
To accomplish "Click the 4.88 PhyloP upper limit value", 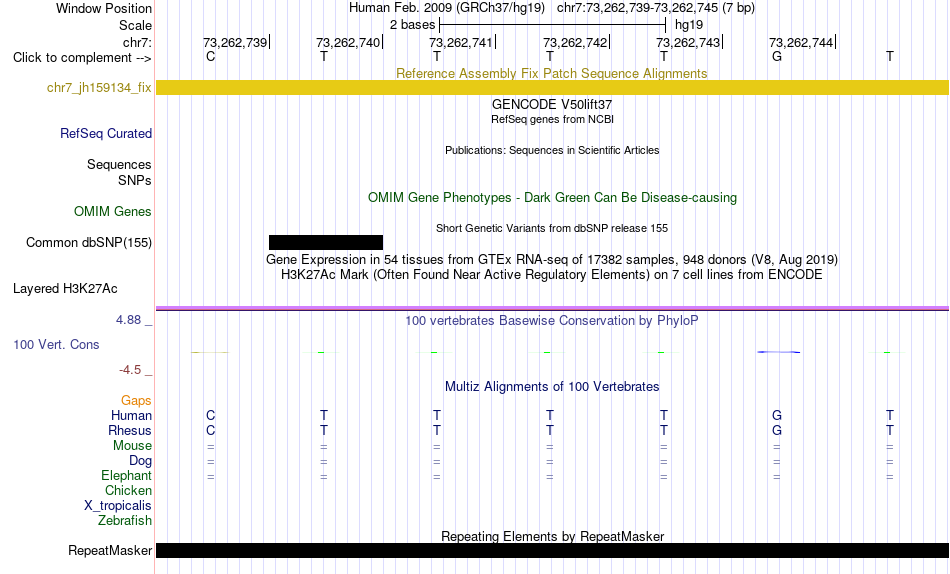I will (x=128, y=320).
